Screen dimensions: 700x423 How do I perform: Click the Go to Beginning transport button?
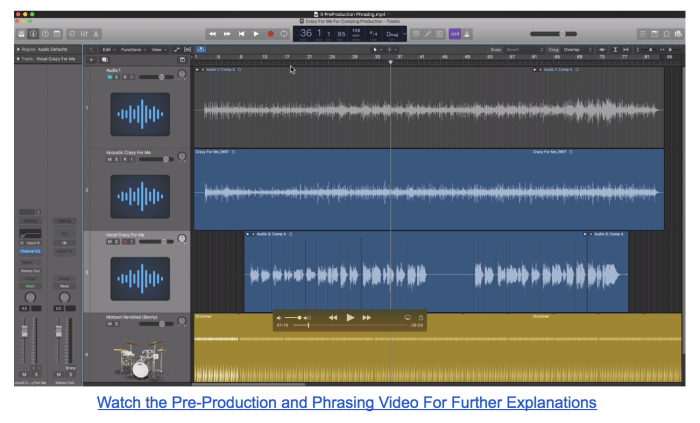241,33
